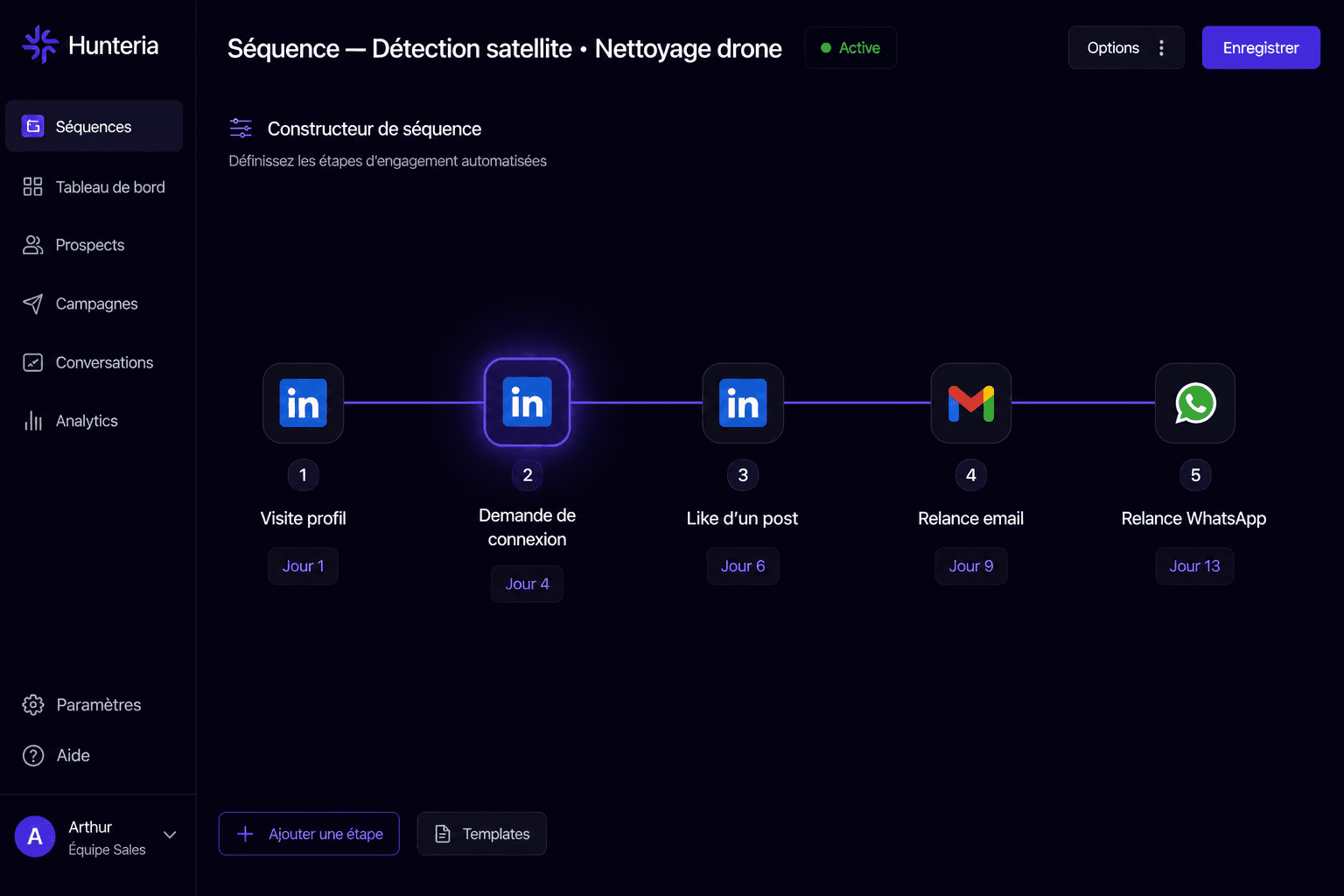Viewport: 1344px width, 896px height.
Task: Click the plus icon in Ajouter une étape
Action: pyautogui.click(x=246, y=834)
